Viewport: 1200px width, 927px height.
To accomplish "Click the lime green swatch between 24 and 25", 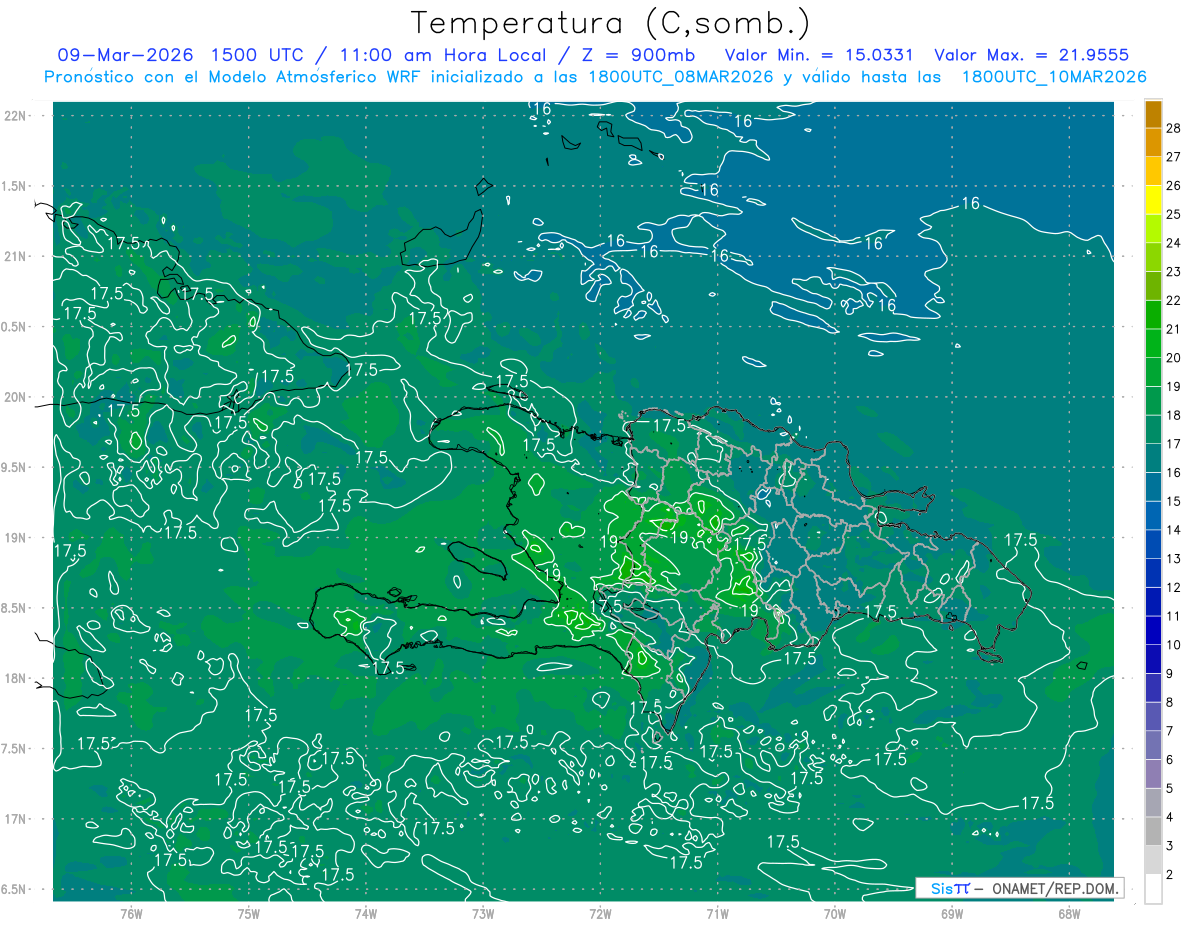I will [1153, 229].
